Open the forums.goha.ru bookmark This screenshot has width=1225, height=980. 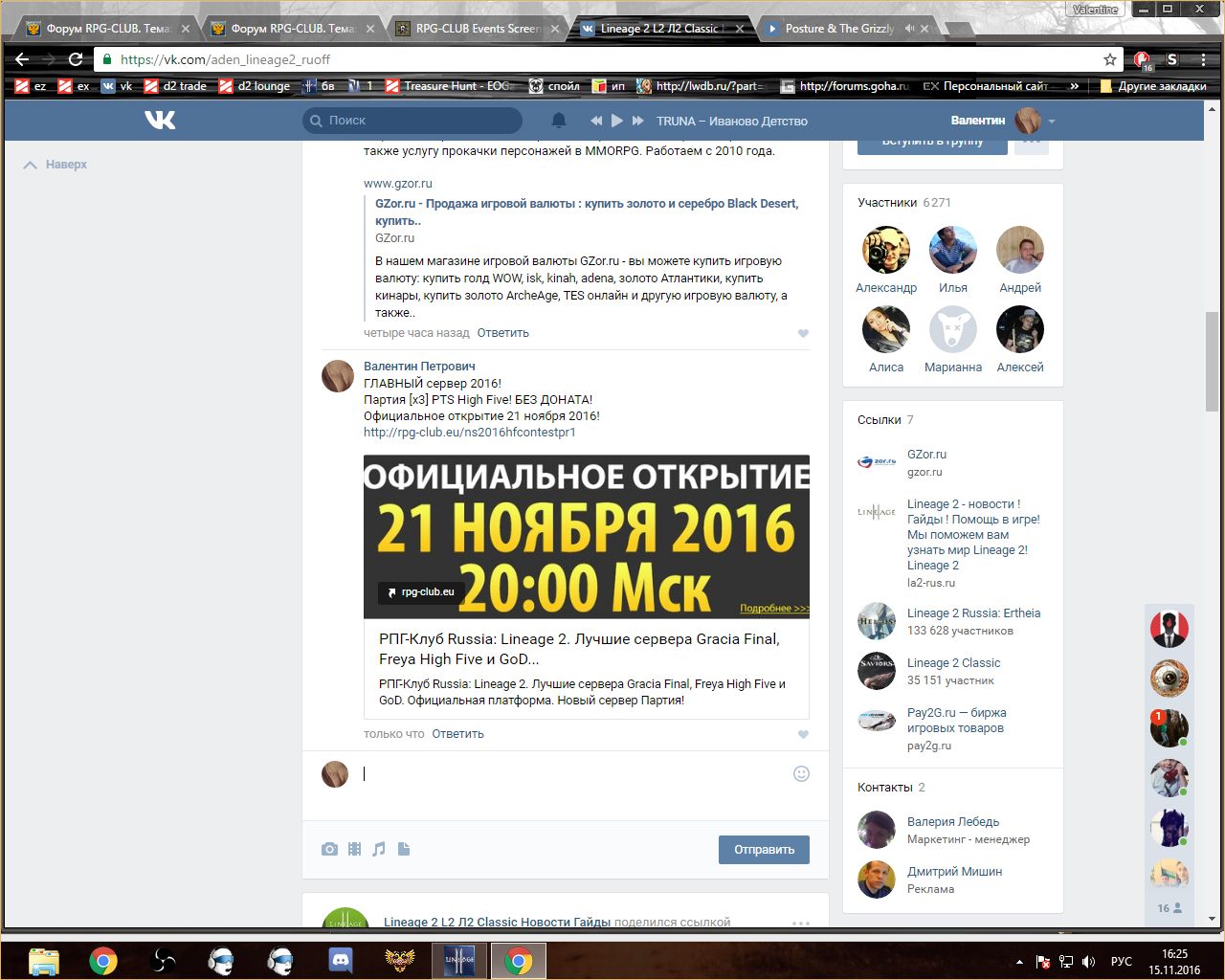coord(844,86)
